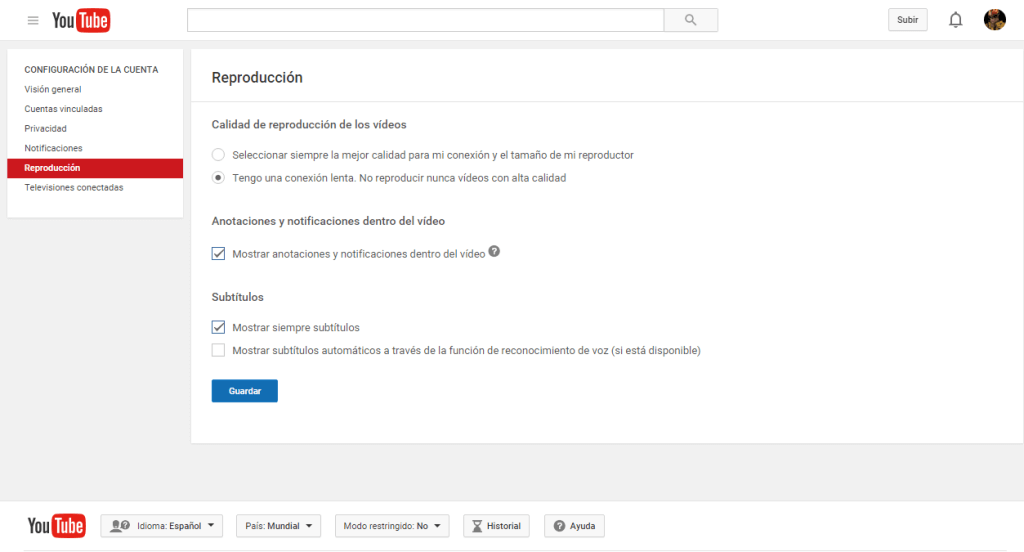1024x552 pixels.
Task: Click the Ayuda button in footer
Action: 574,526
